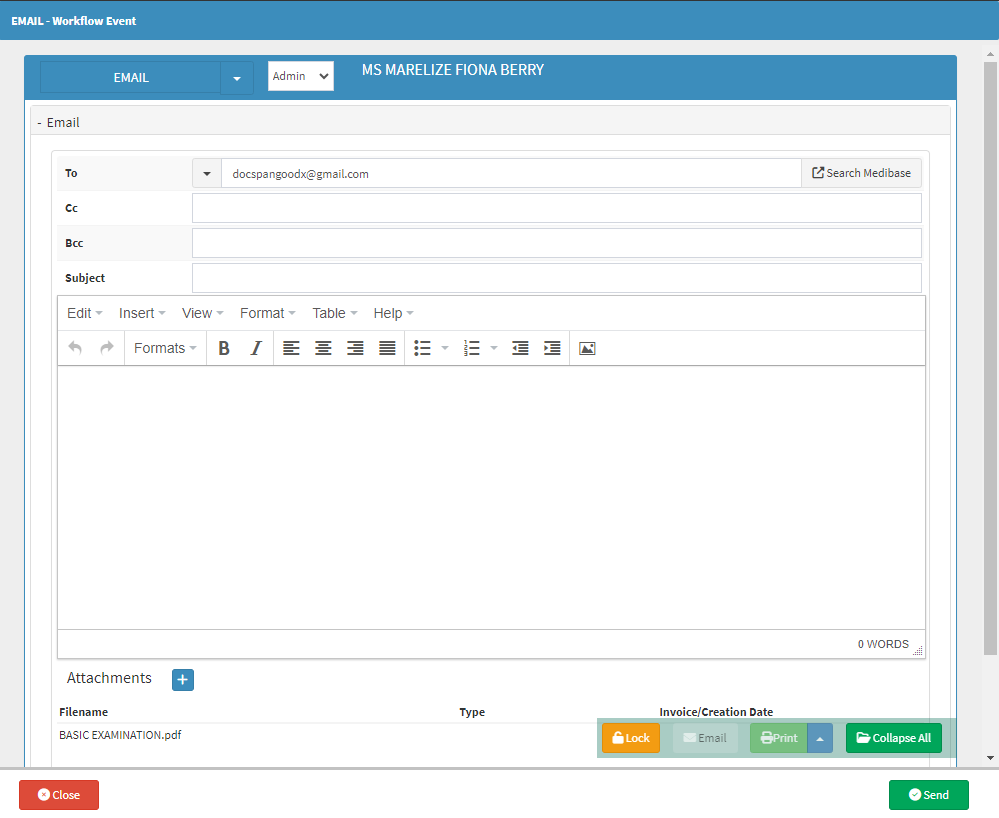Expand the EMAIL button dropdown arrow
The width and height of the screenshot is (999, 818).
click(237, 78)
